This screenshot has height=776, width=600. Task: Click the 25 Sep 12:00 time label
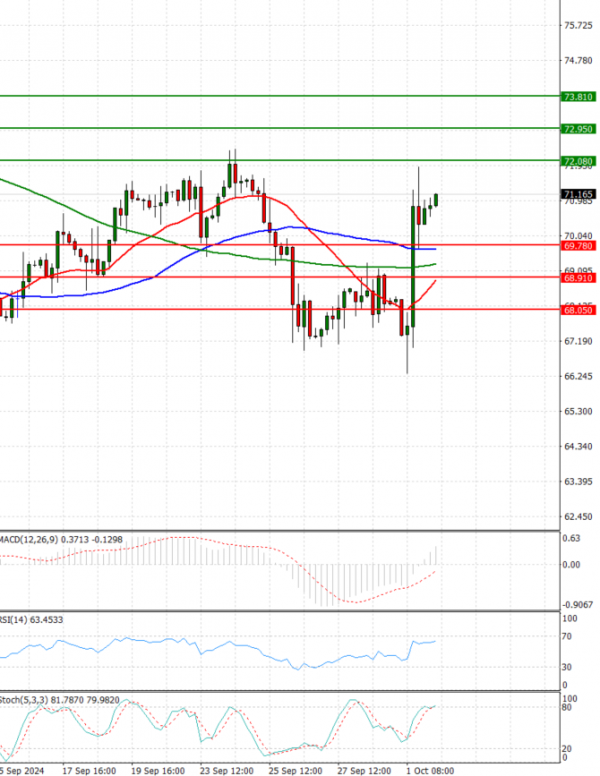coord(296,771)
